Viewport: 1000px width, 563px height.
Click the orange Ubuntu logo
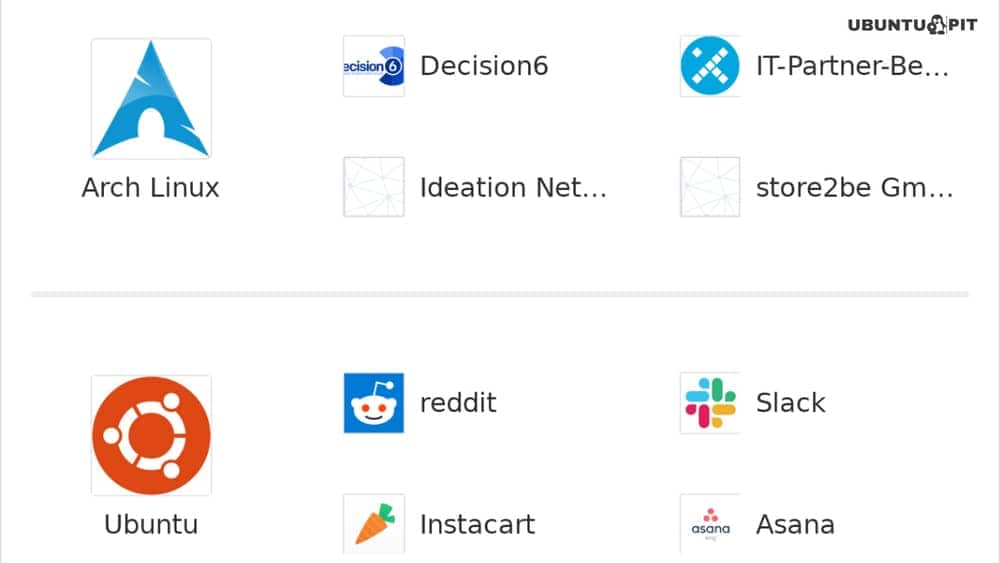151,435
